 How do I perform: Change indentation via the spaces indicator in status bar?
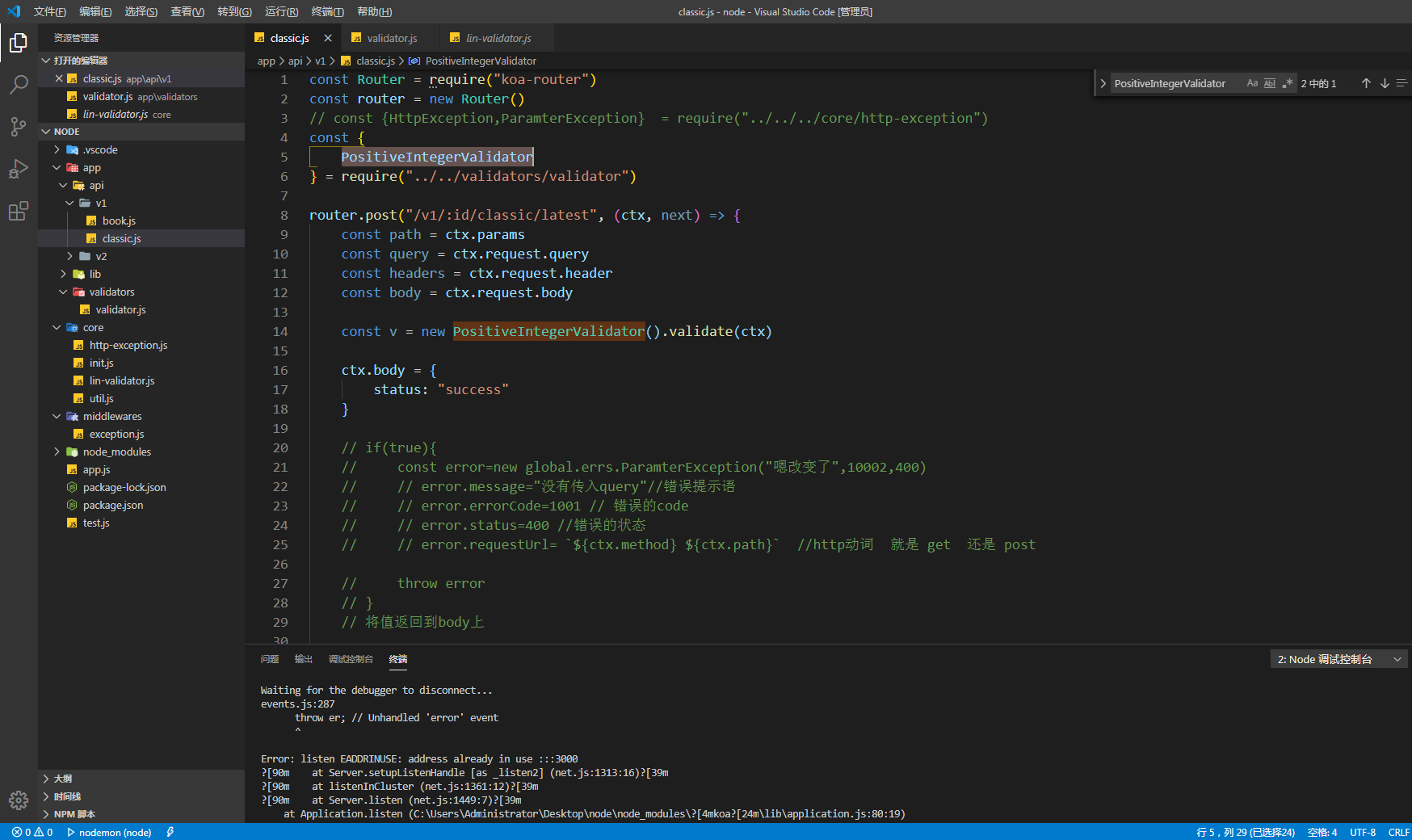point(1322,832)
